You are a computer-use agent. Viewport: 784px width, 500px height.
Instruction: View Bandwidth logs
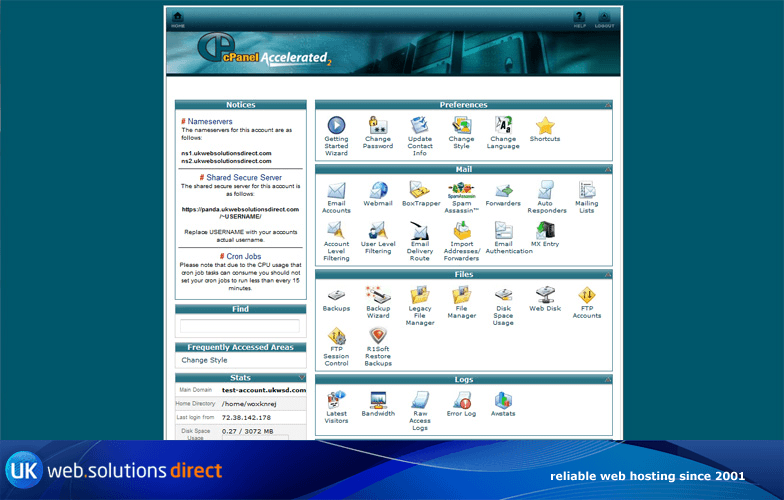(377, 401)
